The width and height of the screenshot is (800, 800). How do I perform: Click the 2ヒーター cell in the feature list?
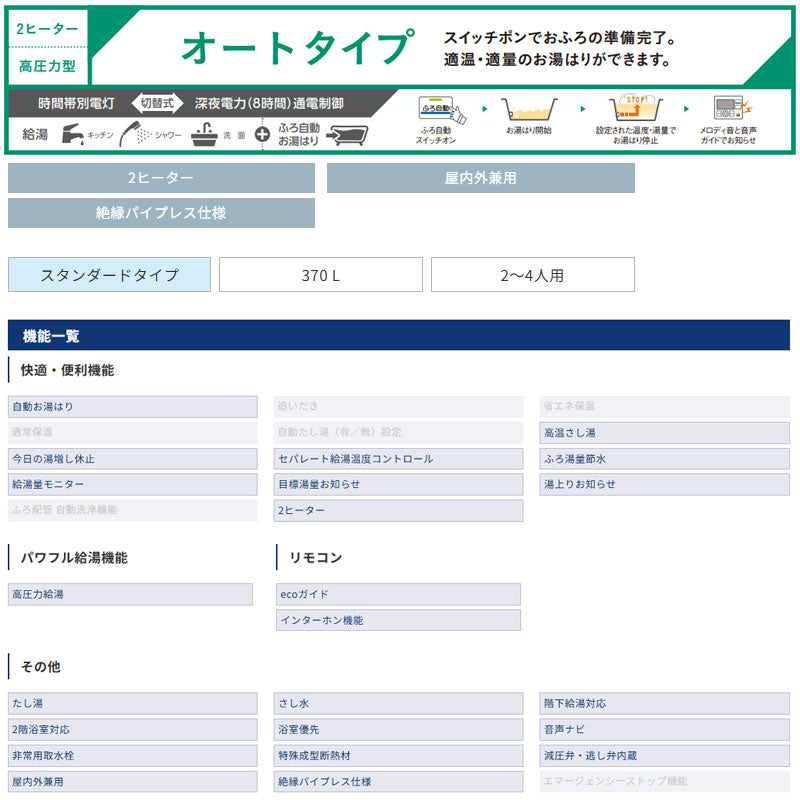398,510
